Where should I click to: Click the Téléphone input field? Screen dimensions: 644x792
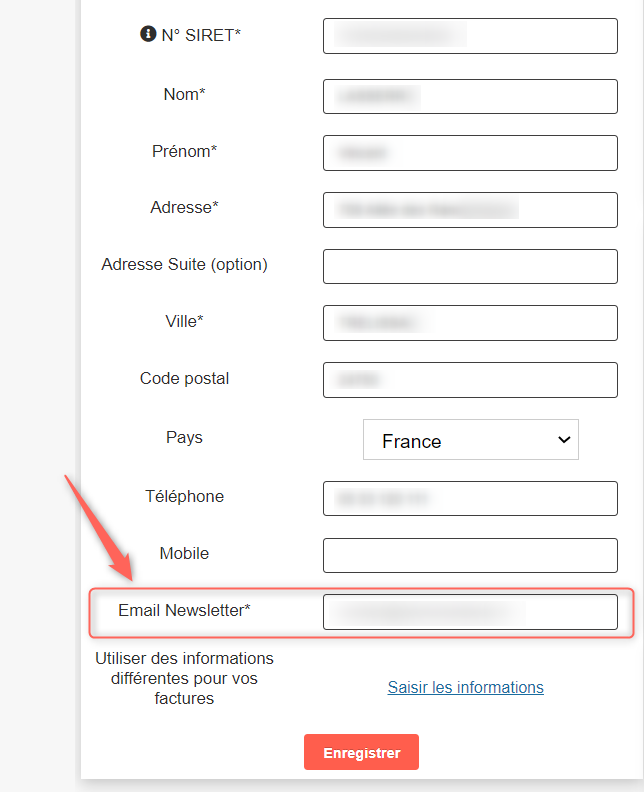point(470,498)
